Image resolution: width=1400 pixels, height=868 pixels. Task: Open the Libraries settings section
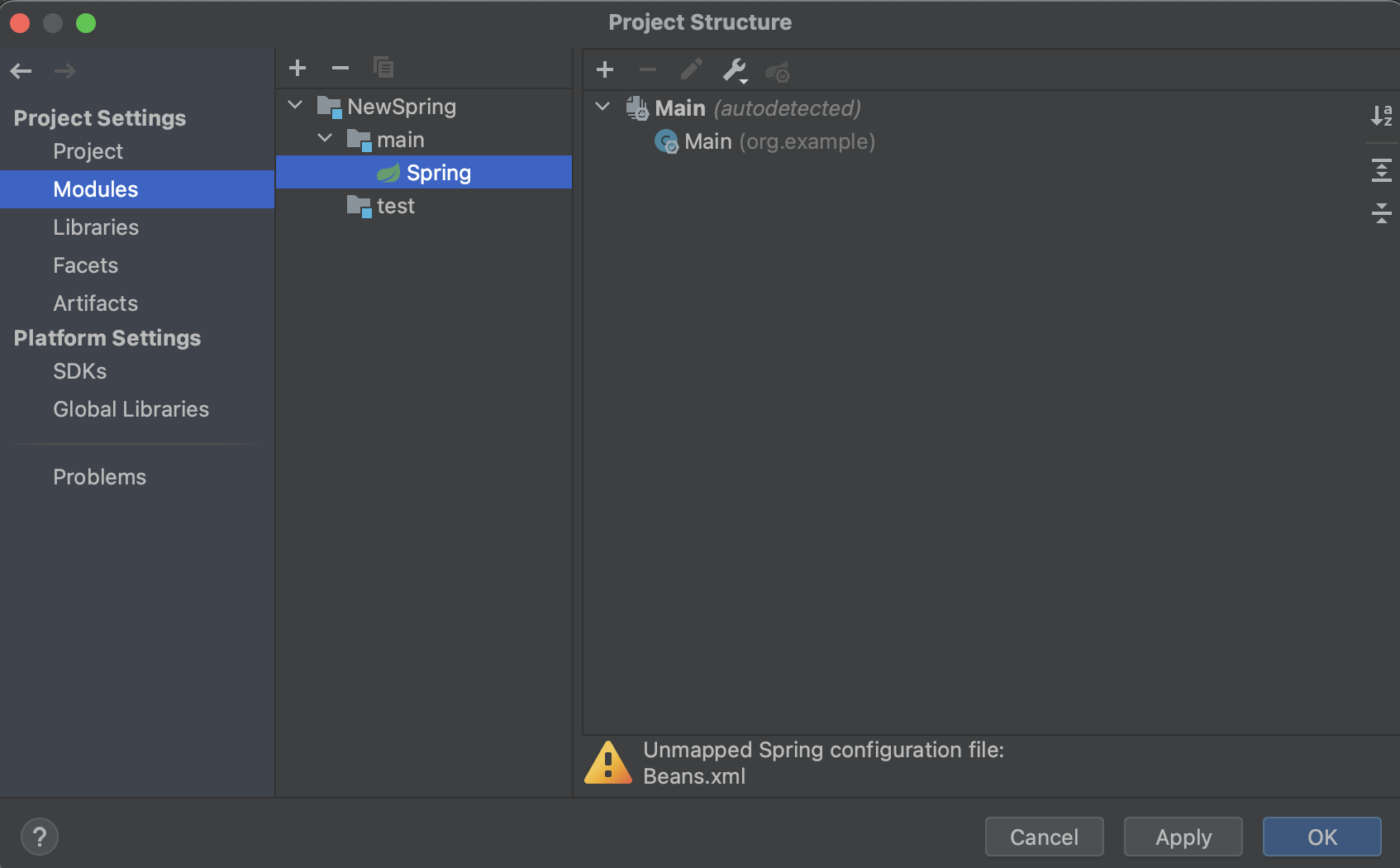coord(96,227)
